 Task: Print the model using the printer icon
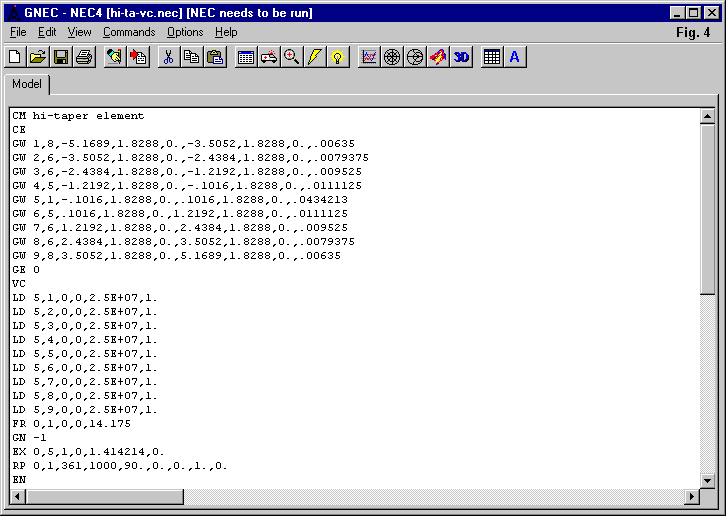click(84, 57)
